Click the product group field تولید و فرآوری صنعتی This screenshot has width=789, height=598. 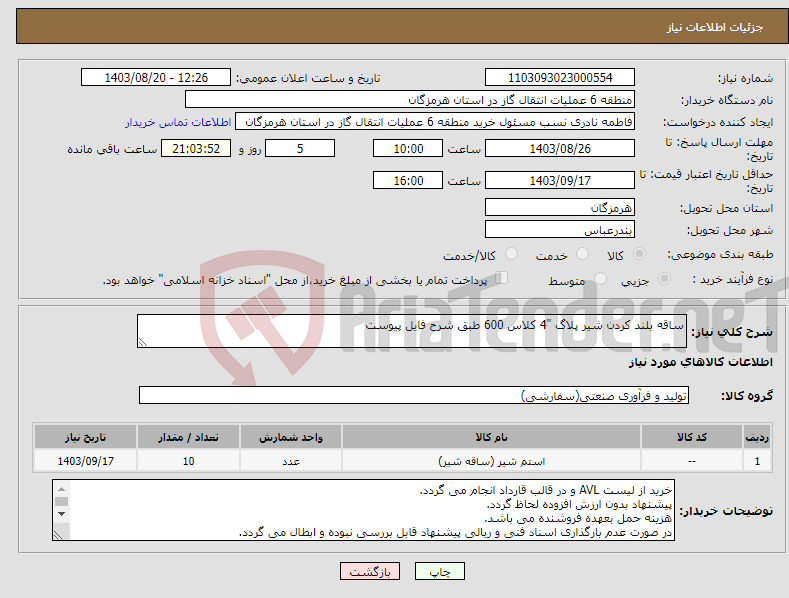[414, 396]
